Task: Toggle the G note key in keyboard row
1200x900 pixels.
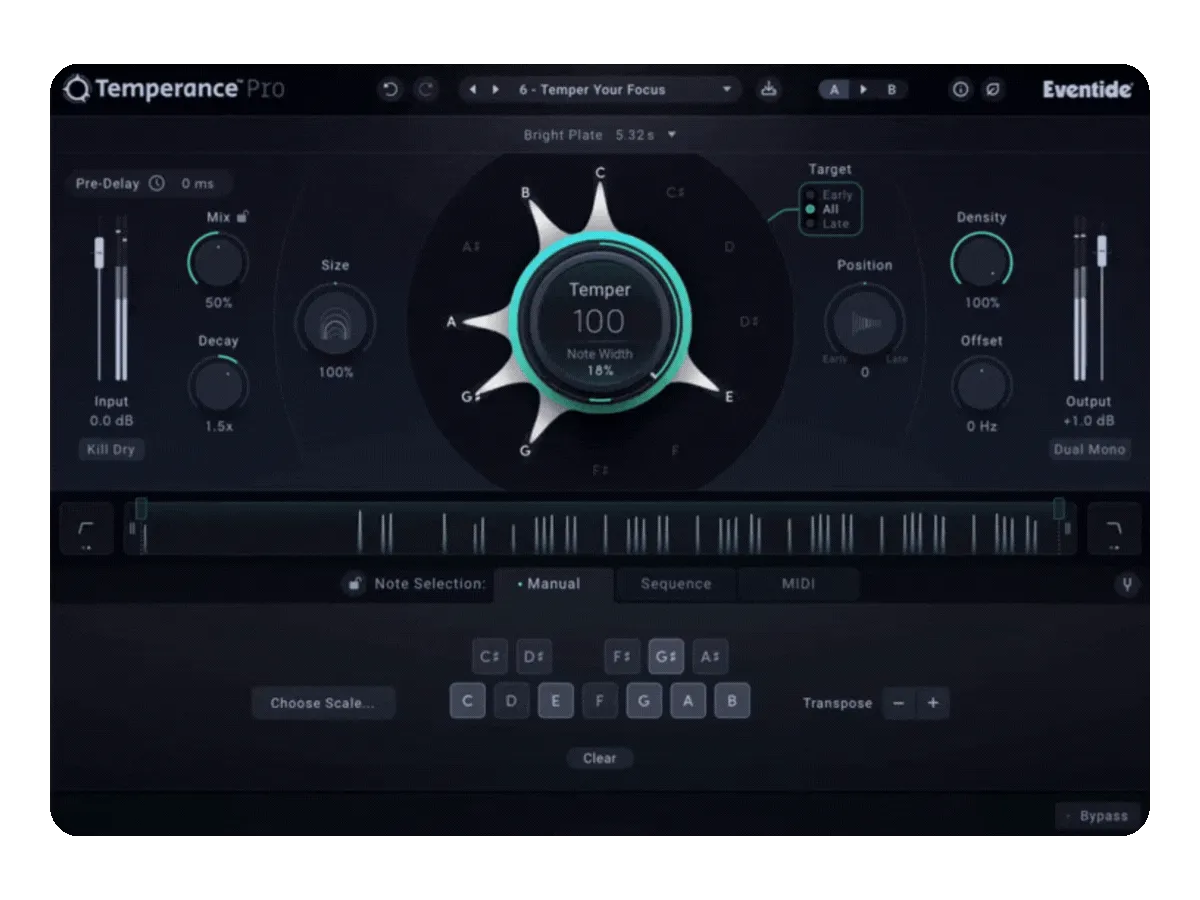Action: point(644,701)
